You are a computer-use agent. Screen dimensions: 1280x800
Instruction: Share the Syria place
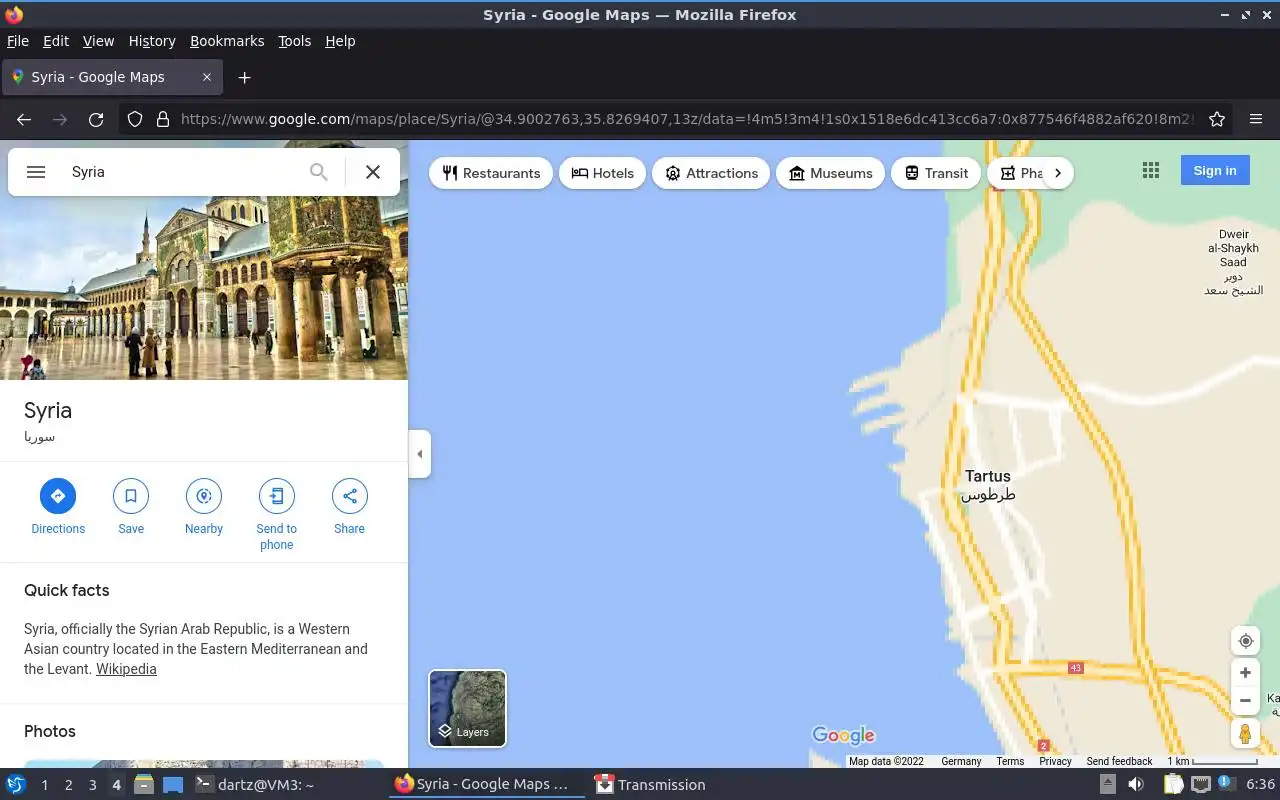tap(350, 508)
